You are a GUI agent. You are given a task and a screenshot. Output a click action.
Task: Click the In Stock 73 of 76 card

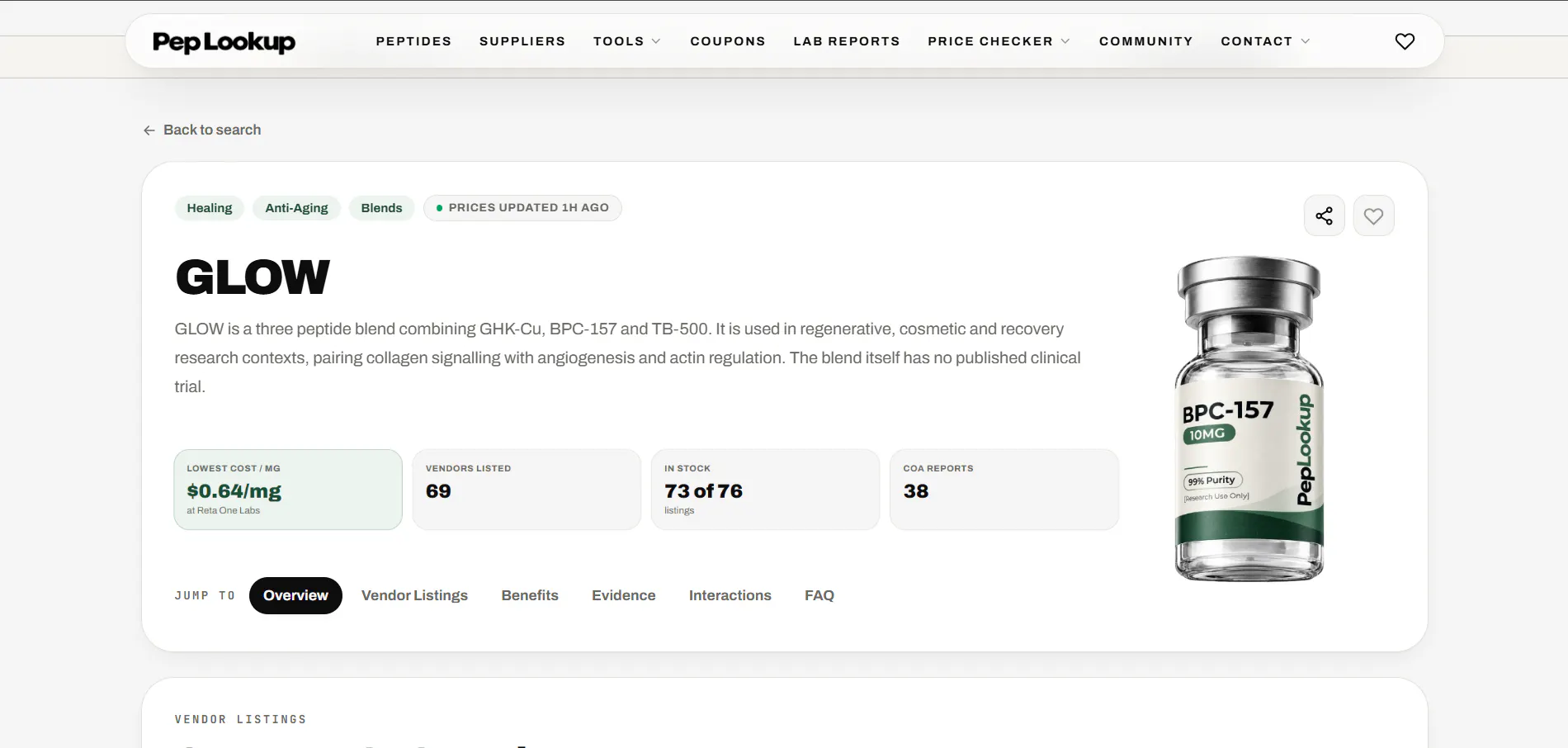coord(765,490)
